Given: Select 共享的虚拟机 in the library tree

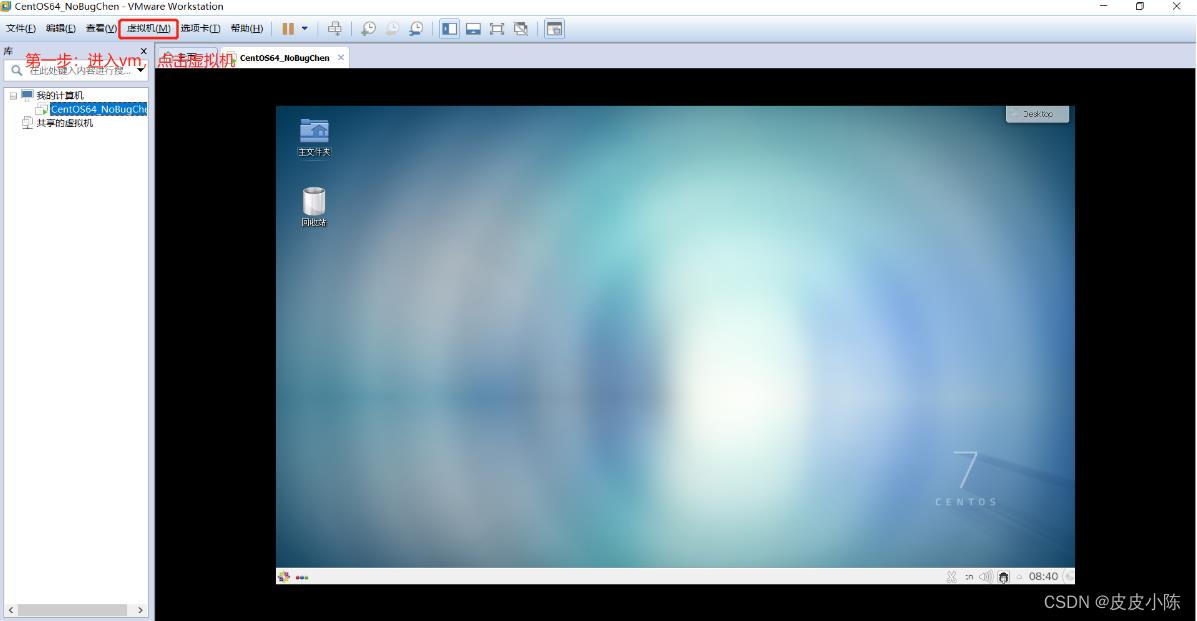Looking at the screenshot, I should point(65,123).
